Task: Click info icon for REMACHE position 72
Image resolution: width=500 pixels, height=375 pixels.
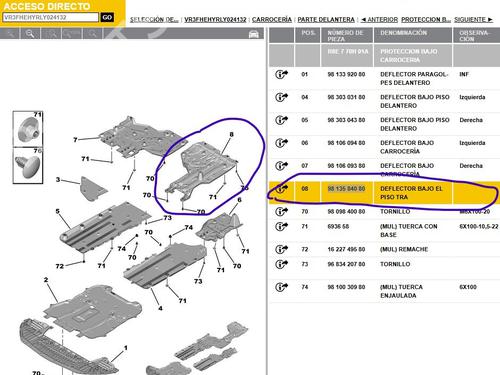Action: [281, 249]
